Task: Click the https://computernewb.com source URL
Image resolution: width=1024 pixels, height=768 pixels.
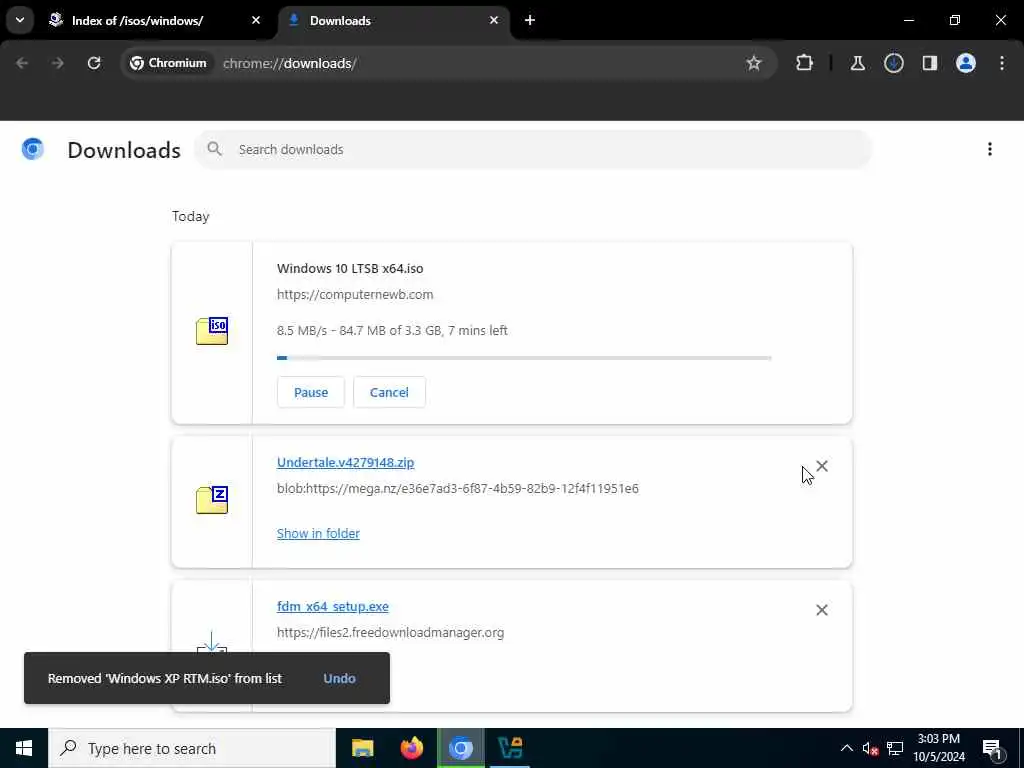Action: tap(355, 295)
